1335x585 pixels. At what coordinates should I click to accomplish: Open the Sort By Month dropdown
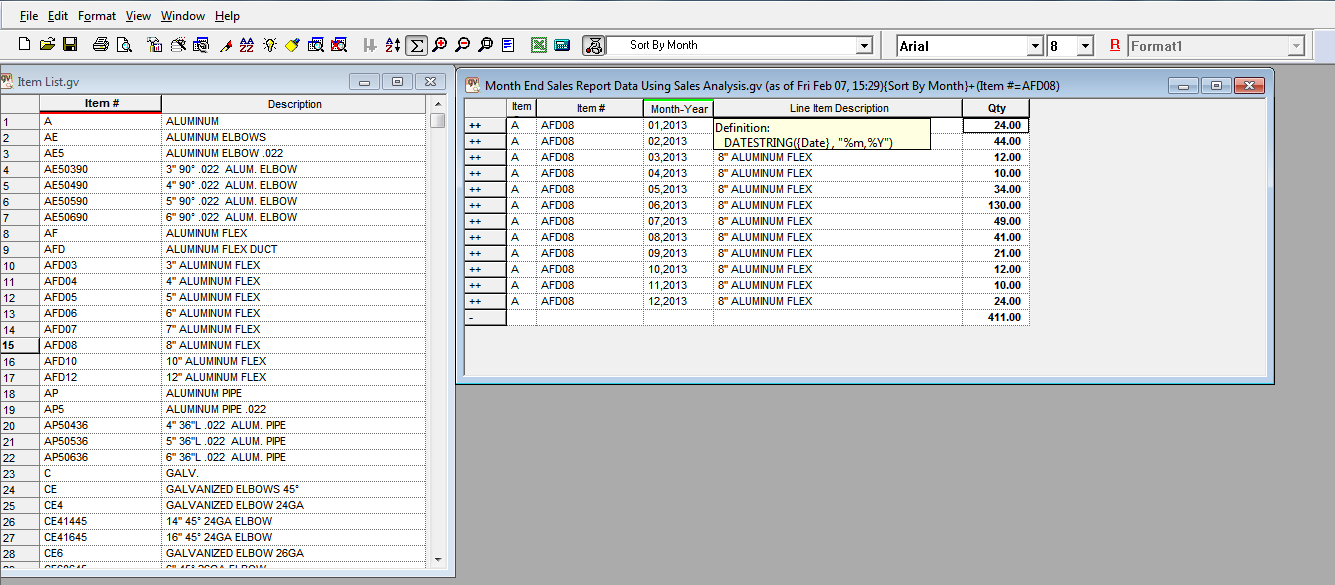(x=864, y=46)
